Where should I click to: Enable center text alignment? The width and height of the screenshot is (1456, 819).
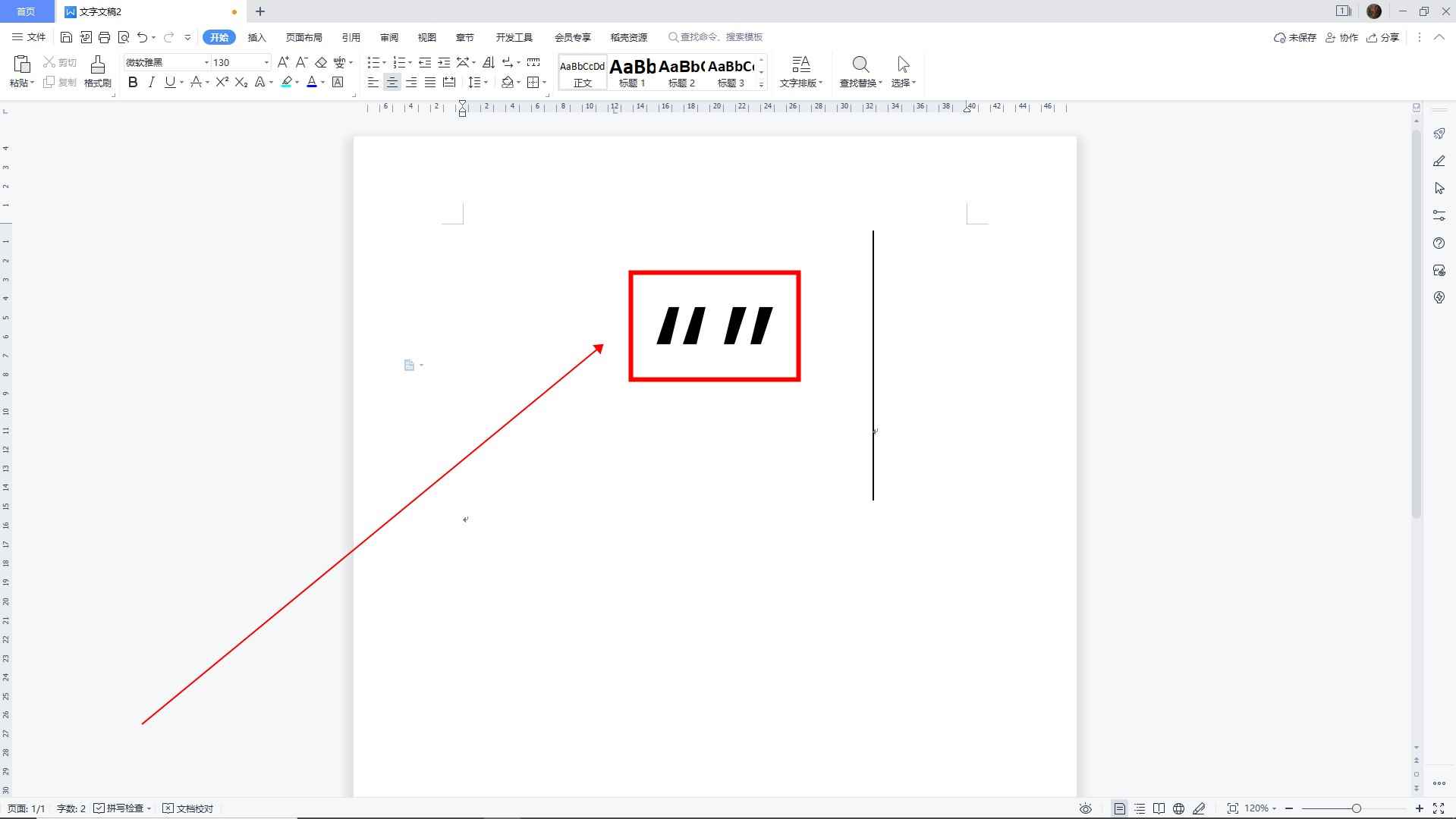pyautogui.click(x=392, y=83)
